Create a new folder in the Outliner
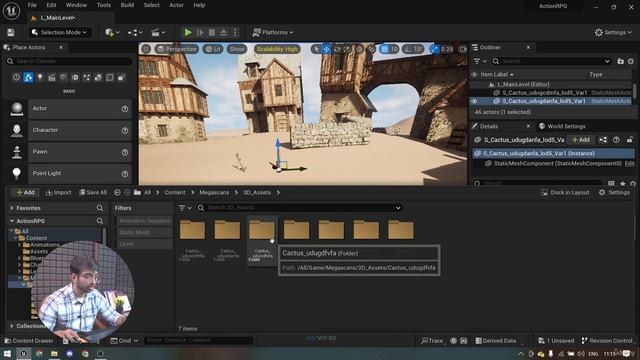640x360 pixels. [620, 61]
